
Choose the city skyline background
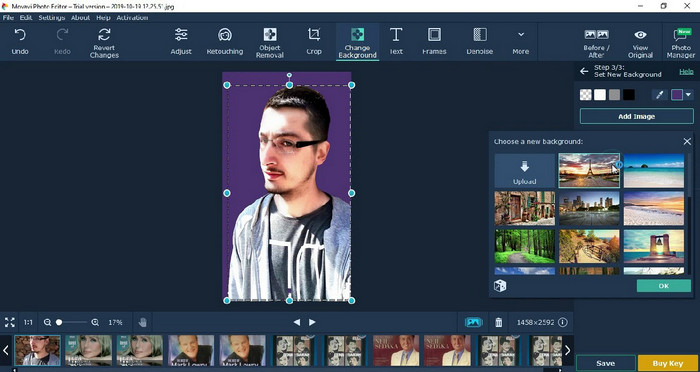click(x=589, y=208)
